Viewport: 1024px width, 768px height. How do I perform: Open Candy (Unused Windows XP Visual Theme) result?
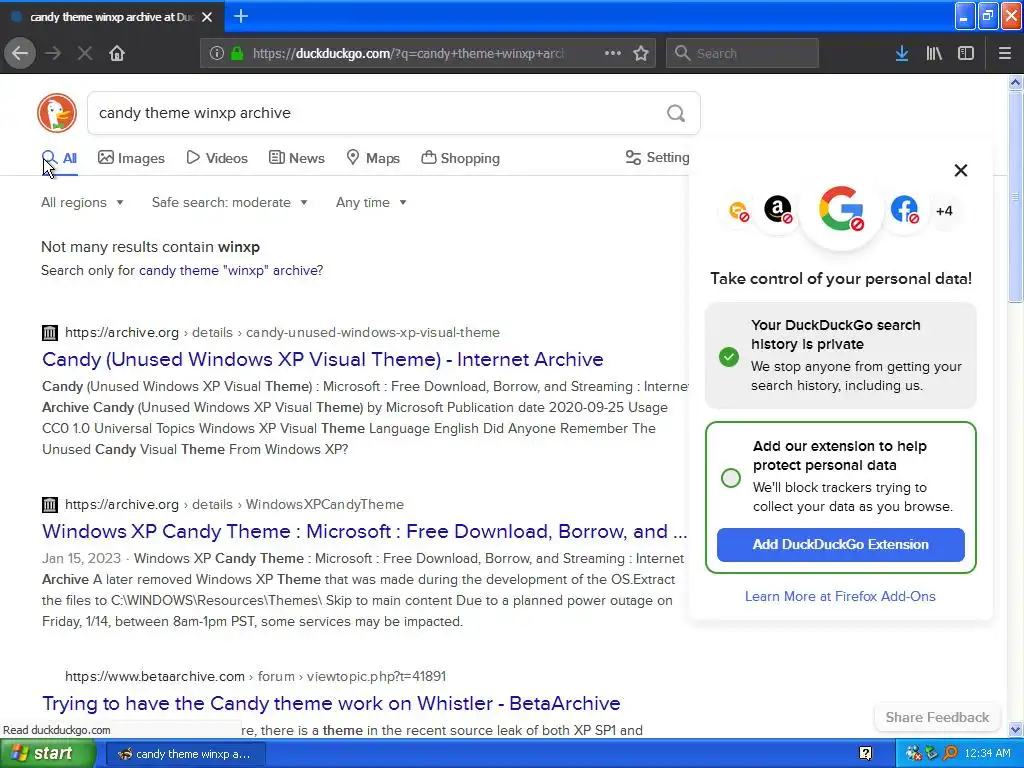323,359
